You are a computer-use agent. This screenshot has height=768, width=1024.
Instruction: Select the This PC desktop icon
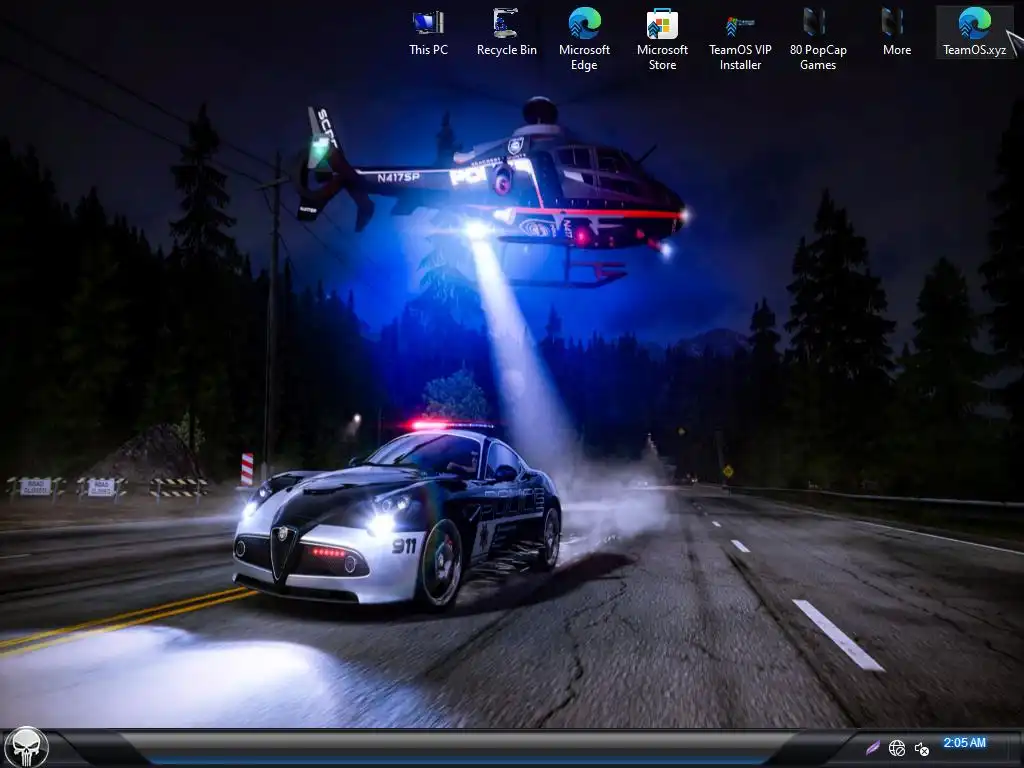pyautogui.click(x=428, y=33)
